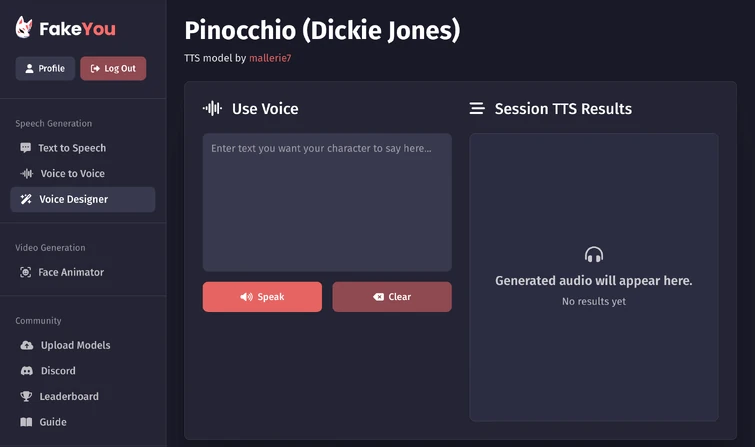Screen dimensions: 755x447
Task: Click the Voice Designer wand icon
Action: [x=27, y=199]
